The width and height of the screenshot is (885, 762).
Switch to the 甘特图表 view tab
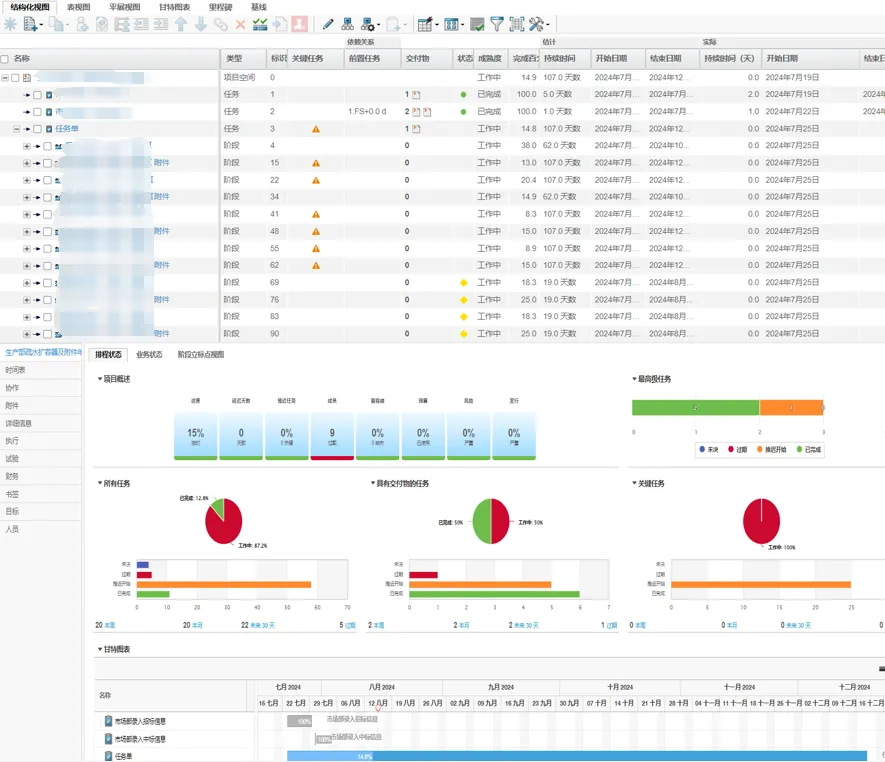[x=174, y=7]
